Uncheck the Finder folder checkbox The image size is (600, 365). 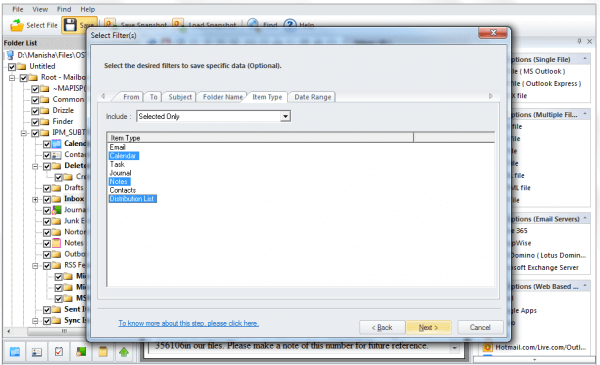(35, 122)
